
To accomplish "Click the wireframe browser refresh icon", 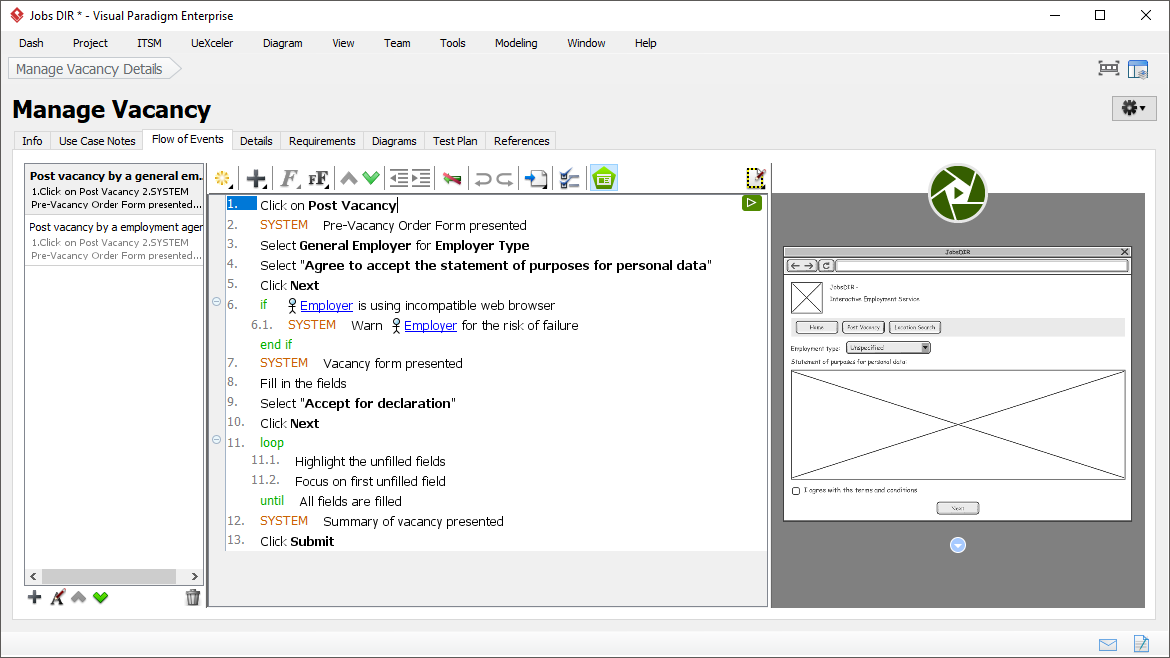I will [x=826, y=266].
